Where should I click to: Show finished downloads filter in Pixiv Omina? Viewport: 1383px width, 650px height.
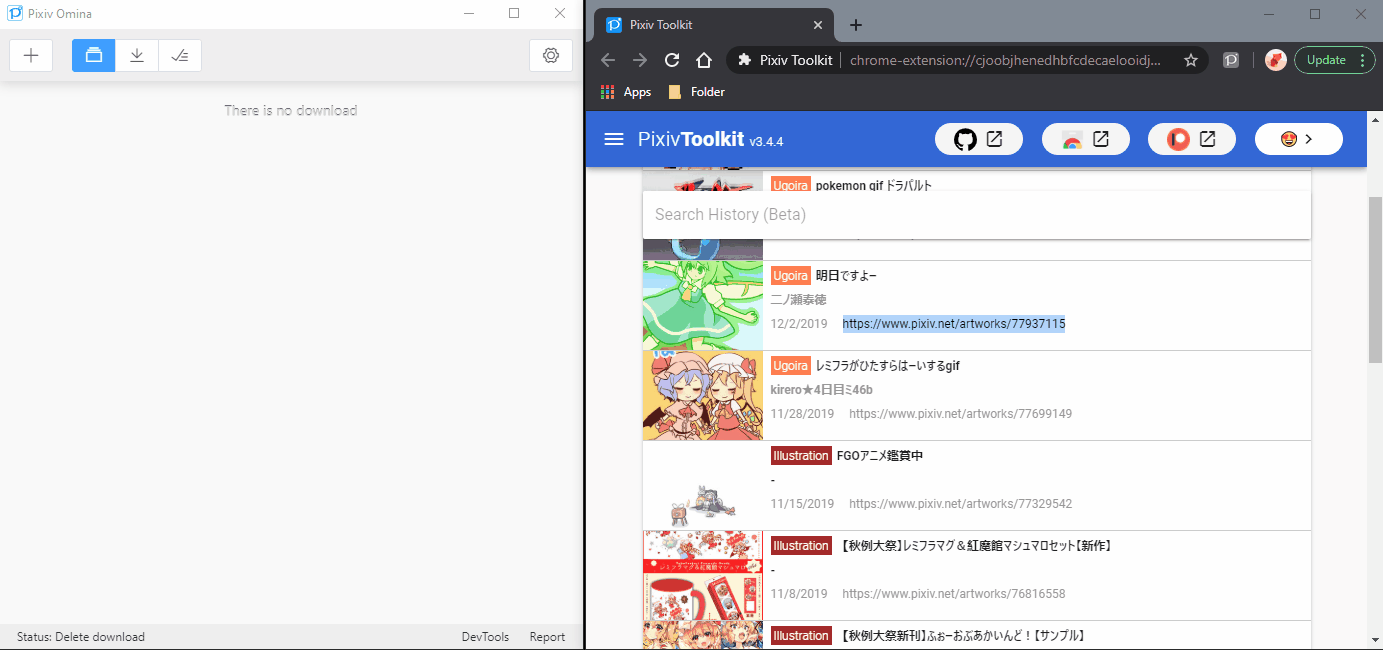pos(180,56)
